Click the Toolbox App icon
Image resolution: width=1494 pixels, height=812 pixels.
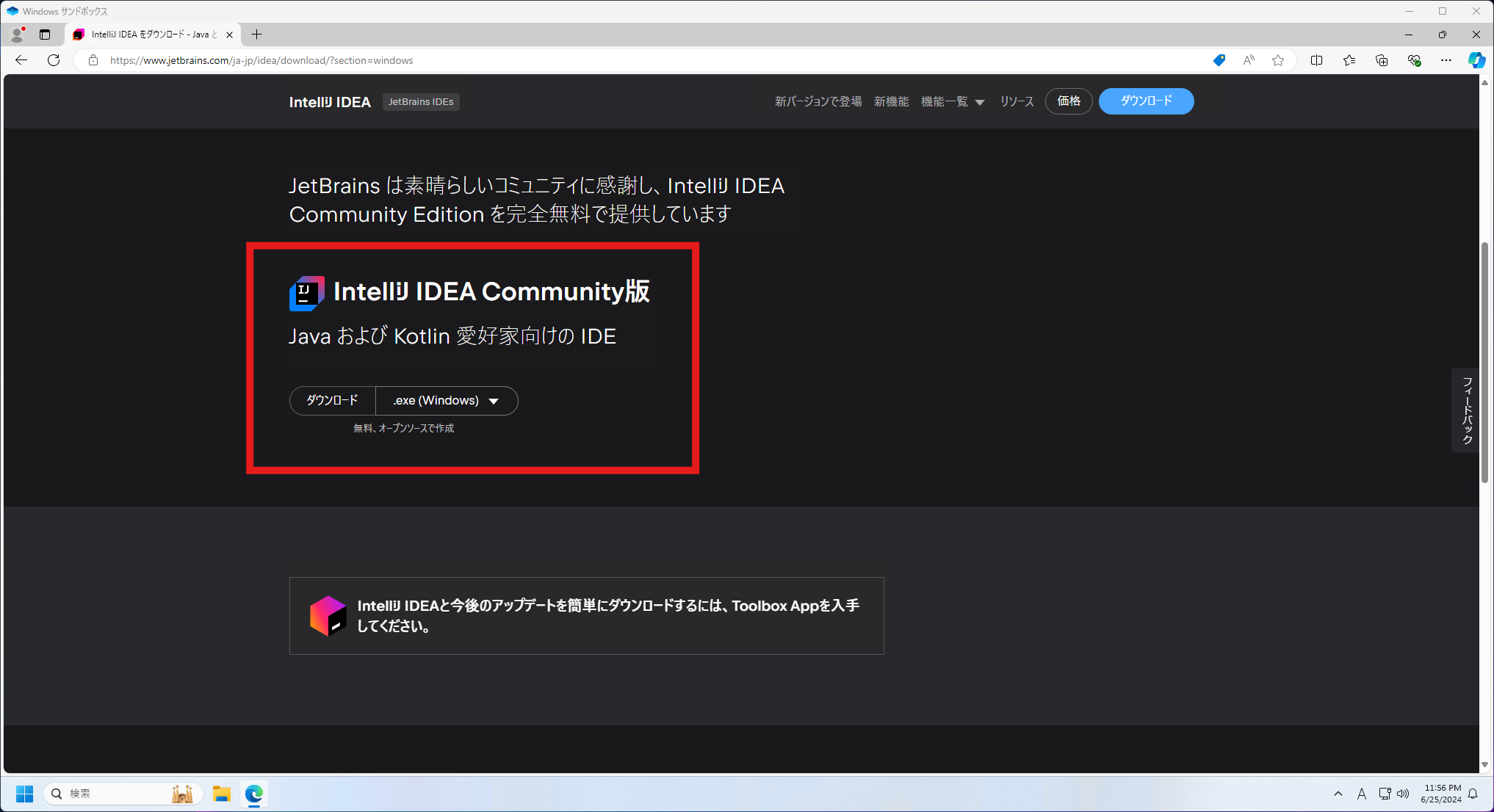[329, 616]
